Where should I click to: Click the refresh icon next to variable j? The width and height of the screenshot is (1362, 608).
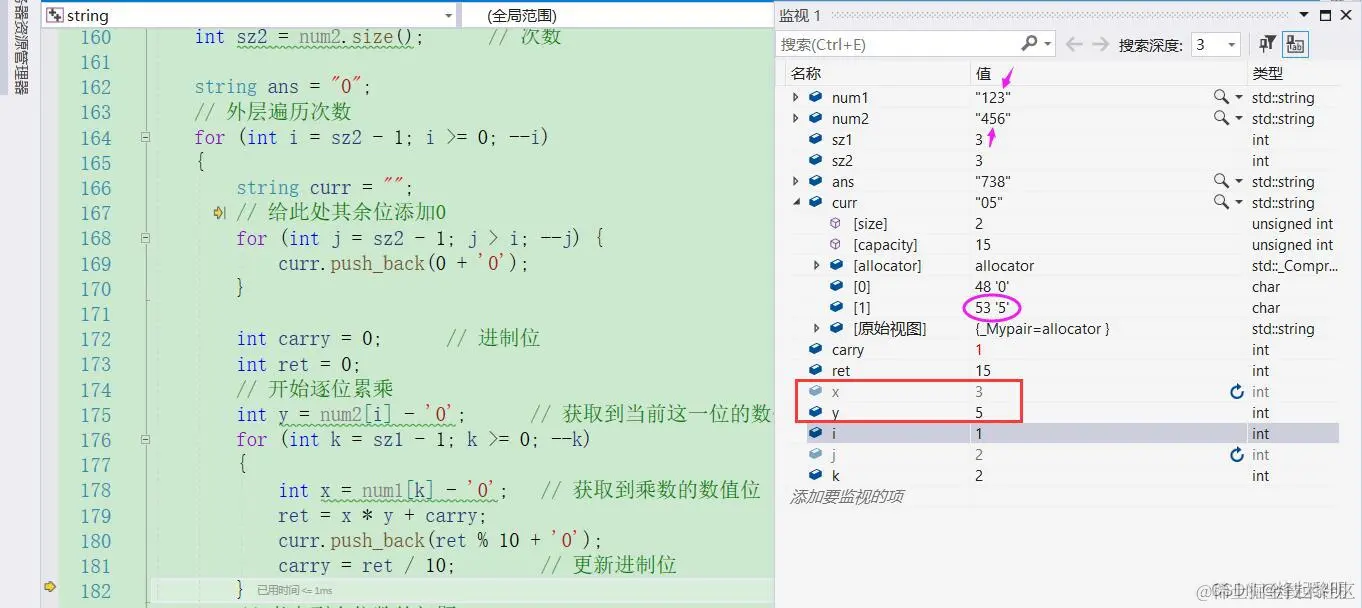[1238, 454]
